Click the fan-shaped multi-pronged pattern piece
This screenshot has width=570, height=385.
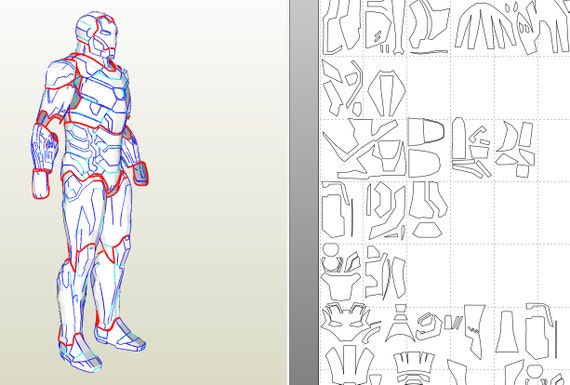pyautogui.click(x=485, y=26)
